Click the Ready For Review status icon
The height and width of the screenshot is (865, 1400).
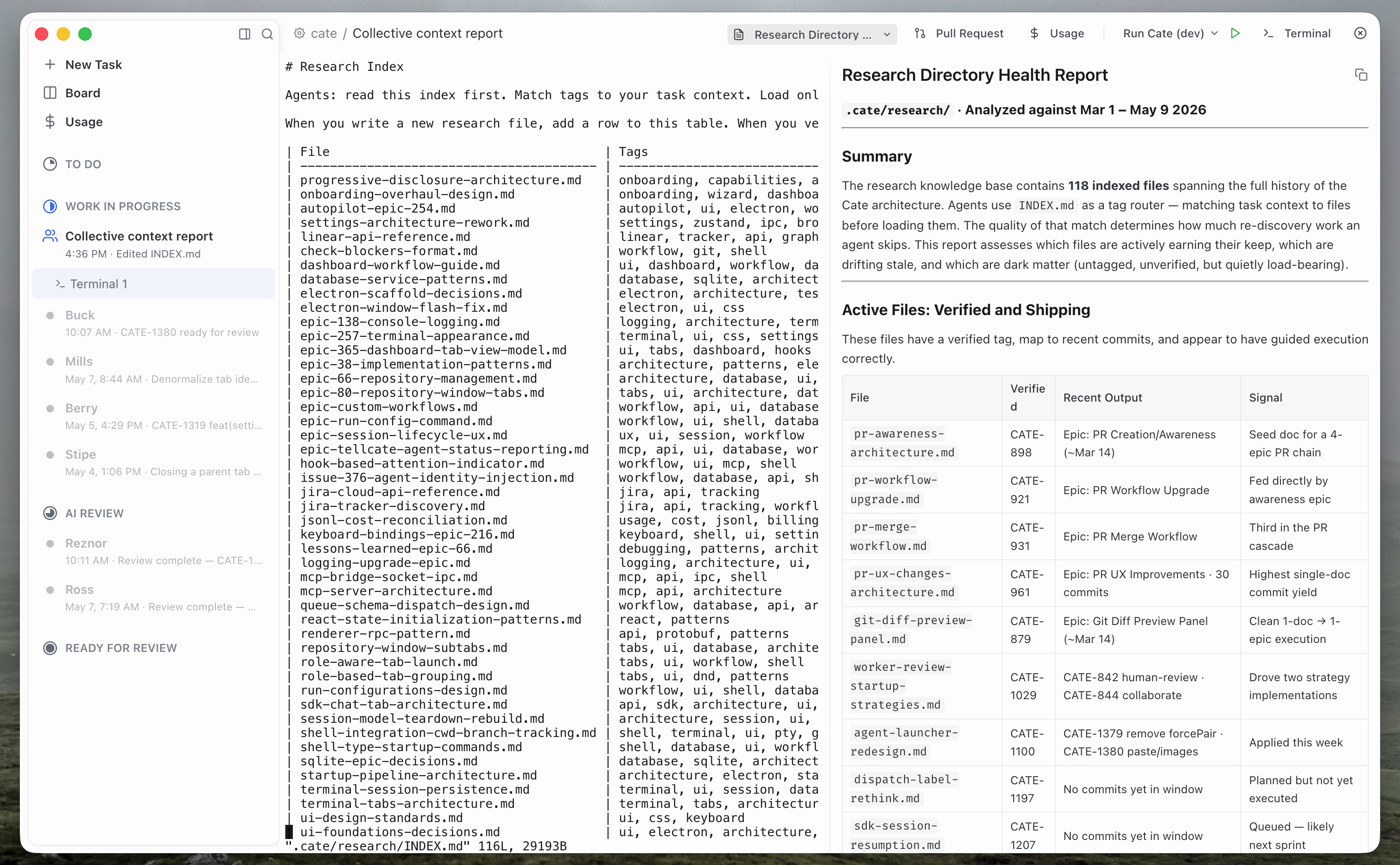[50, 648]
